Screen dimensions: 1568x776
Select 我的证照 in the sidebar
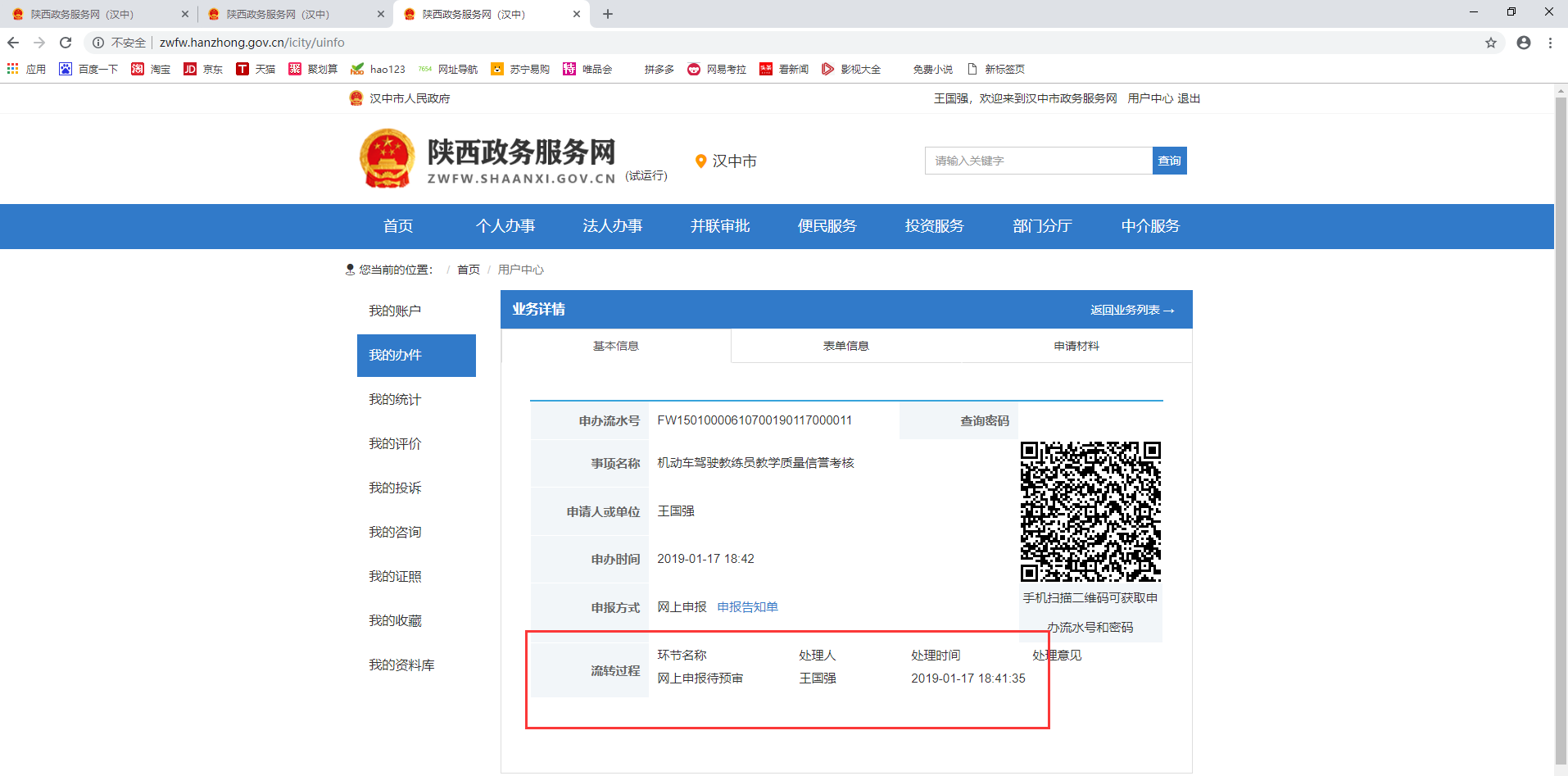[x=394, y=576]
